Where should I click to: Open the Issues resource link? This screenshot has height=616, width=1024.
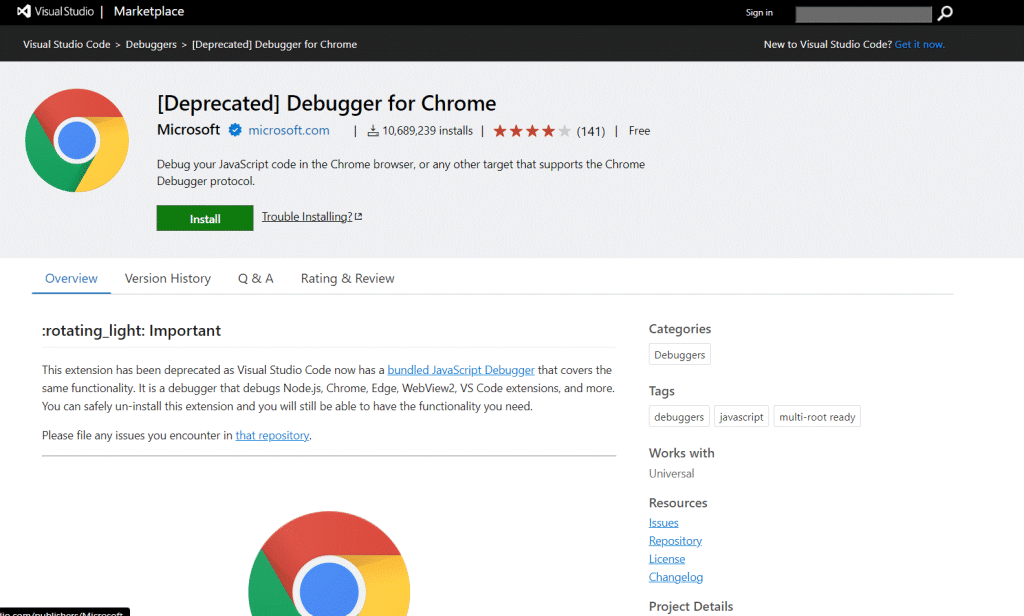pyautogui.click(x=664, y=523)
